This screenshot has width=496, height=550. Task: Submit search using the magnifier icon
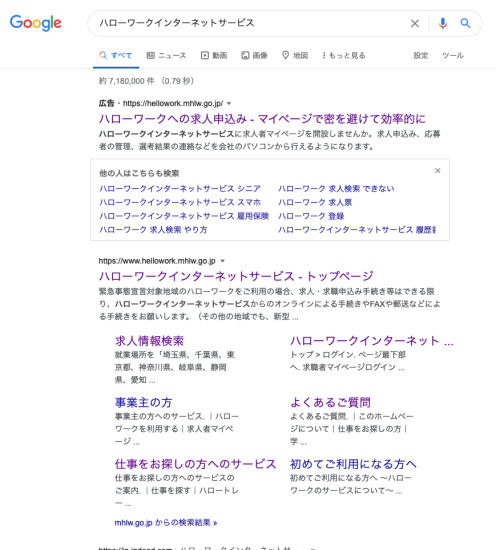point(465,23)
